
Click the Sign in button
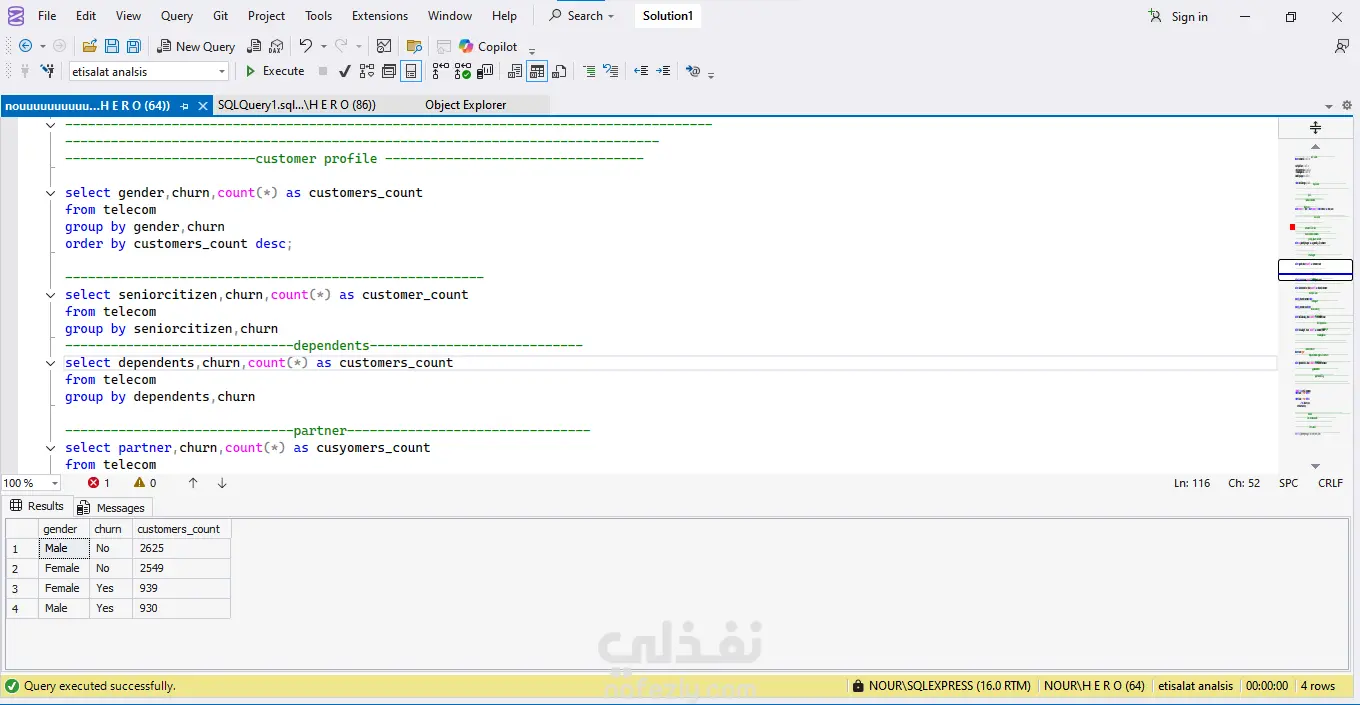[x=1178, y=16]
